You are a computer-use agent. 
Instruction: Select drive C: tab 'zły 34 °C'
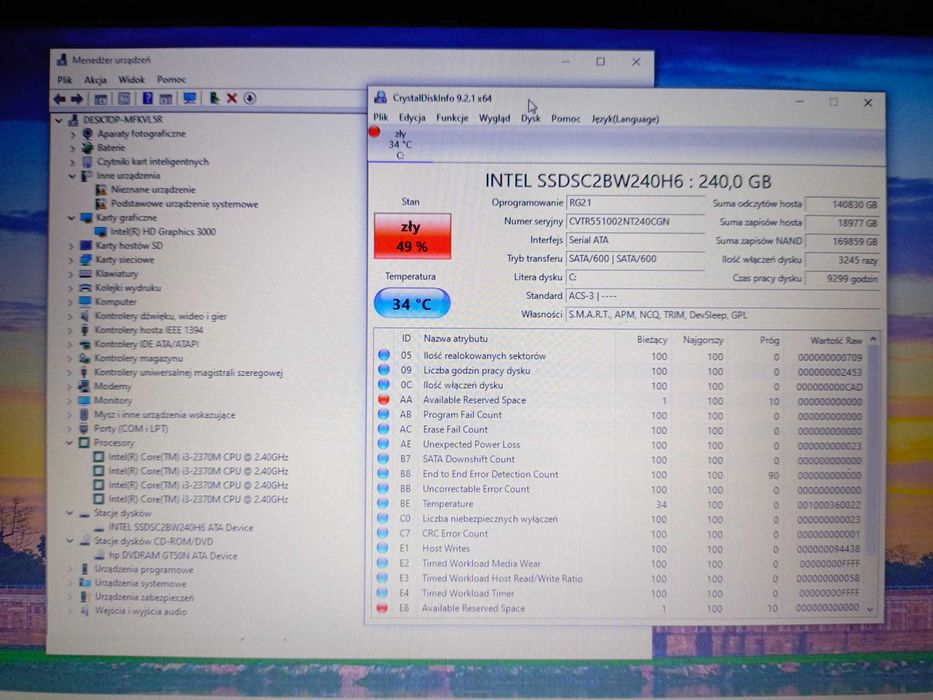pyautogui.click(x=400, y=145)
